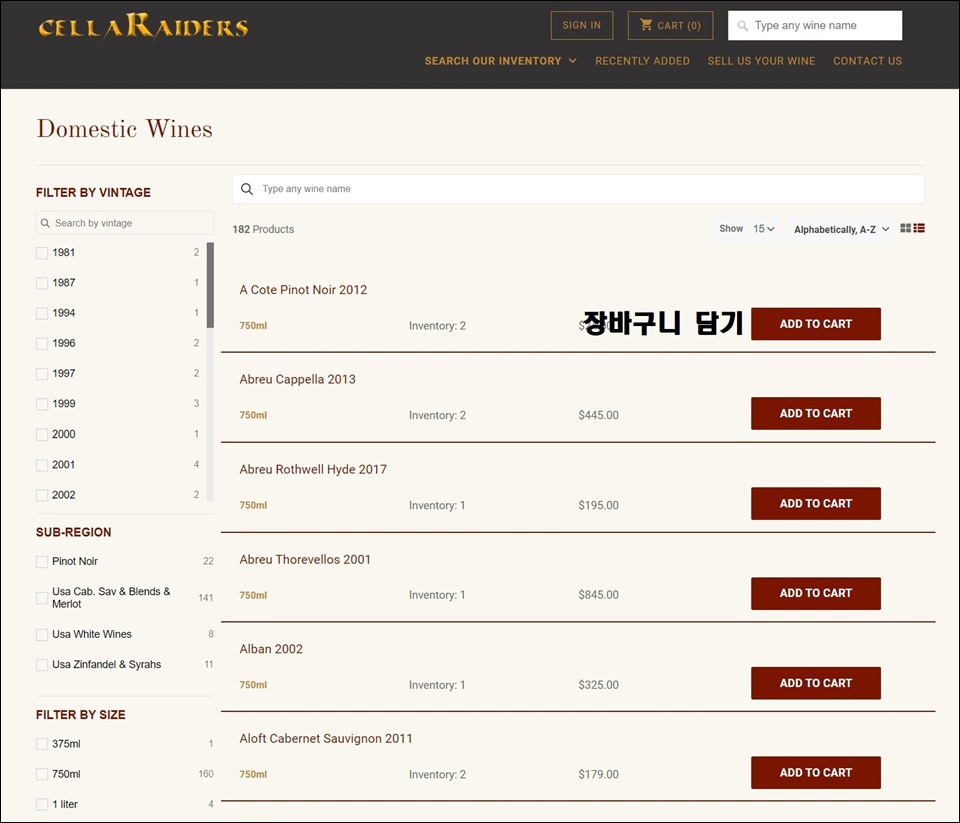
Task: Open Alphabetically, A-Z sort dropdown
Action: pos(841,229)
